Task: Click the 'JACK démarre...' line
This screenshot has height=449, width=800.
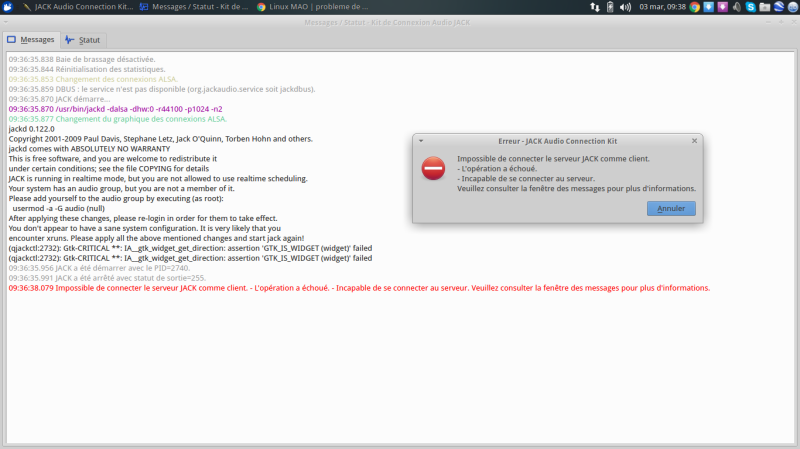Action: coord(59,99)
